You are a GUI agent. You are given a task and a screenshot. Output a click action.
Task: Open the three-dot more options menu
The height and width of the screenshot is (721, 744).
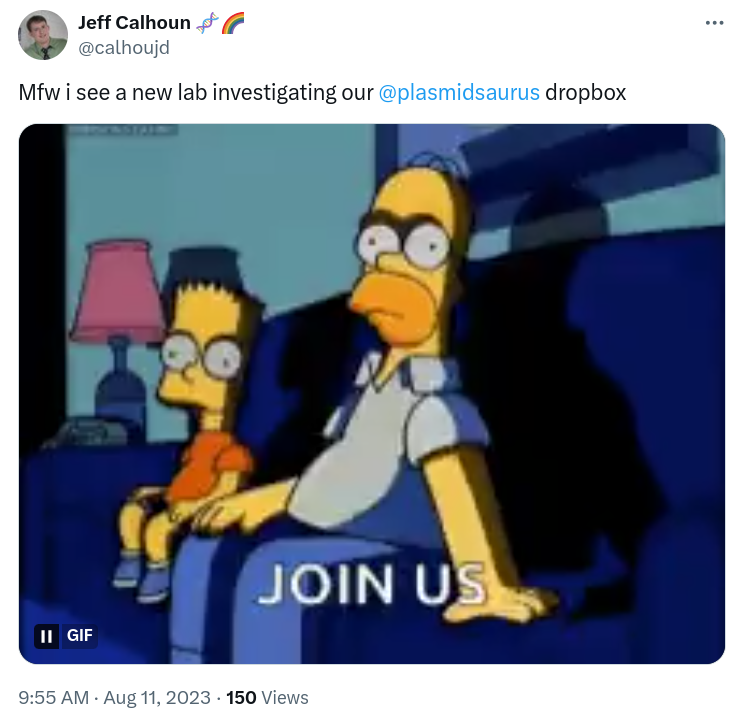714,23
